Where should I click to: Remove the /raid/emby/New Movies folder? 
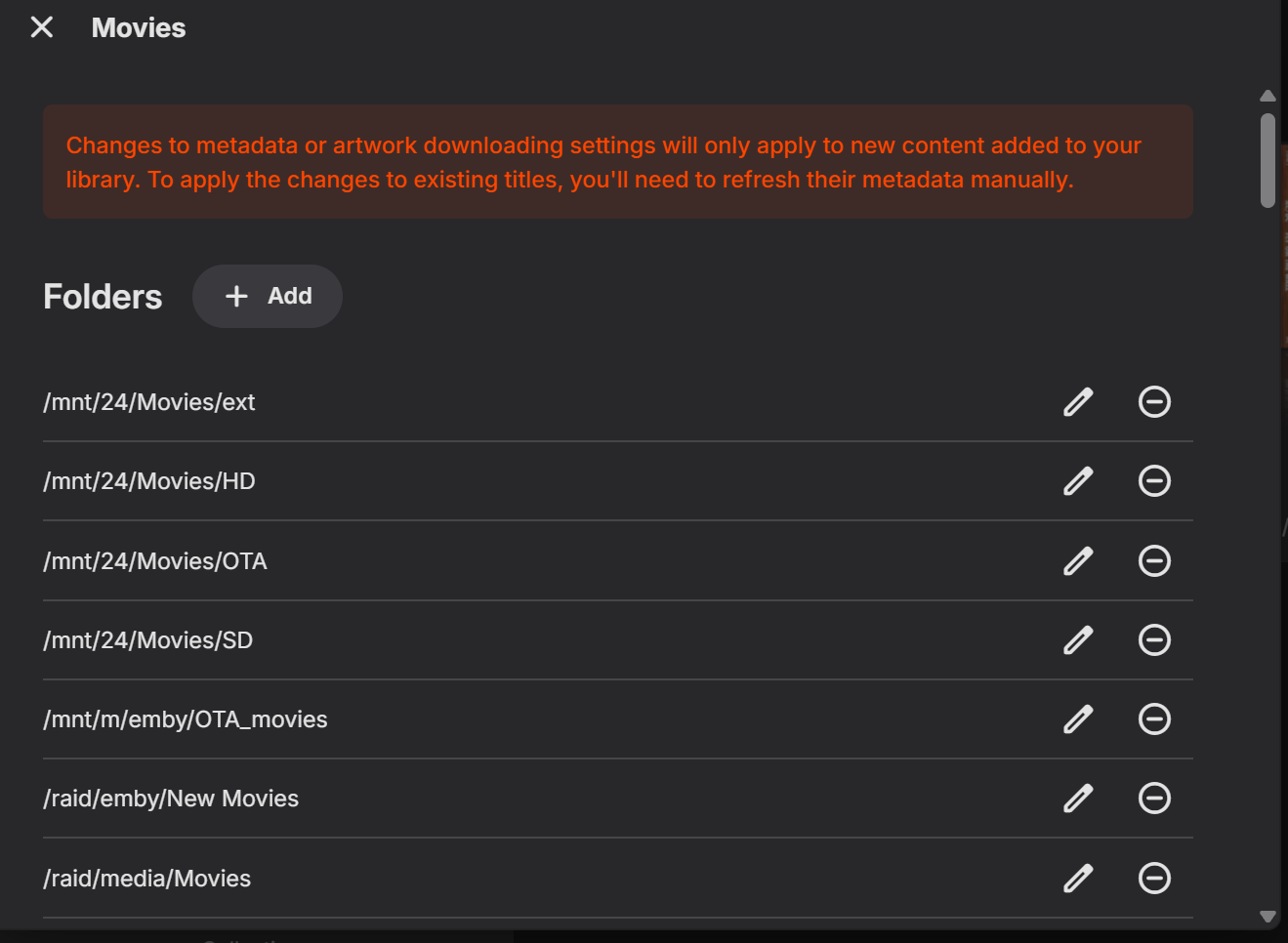(1154, 799)
